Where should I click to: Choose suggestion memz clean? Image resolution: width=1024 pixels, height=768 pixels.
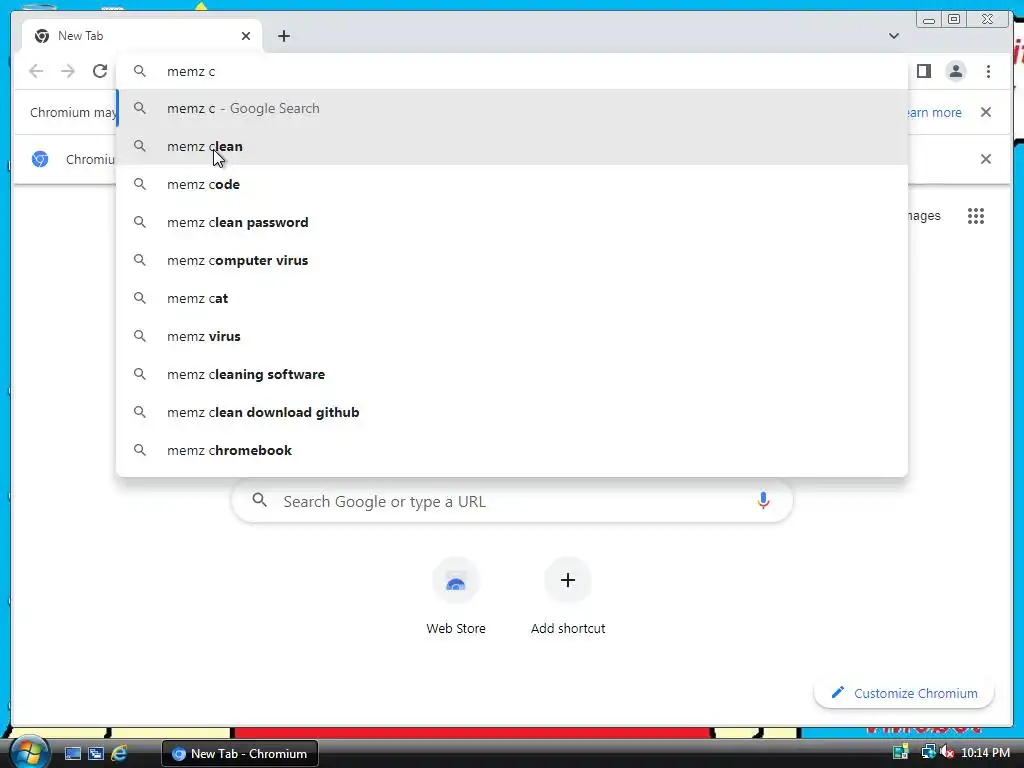(512, 146)
